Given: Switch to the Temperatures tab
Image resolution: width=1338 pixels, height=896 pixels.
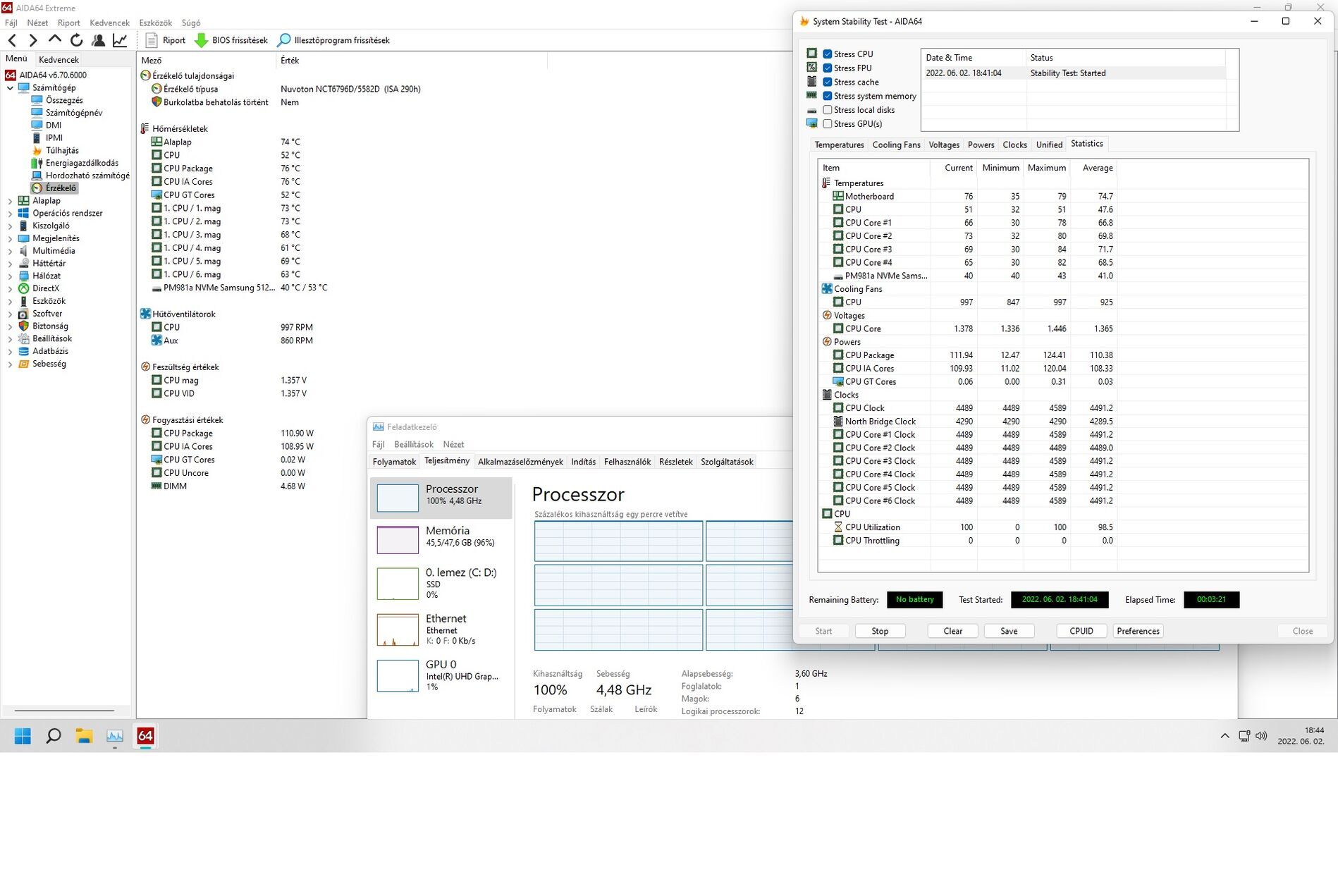Looking at the screenshot, I should 839,145.
